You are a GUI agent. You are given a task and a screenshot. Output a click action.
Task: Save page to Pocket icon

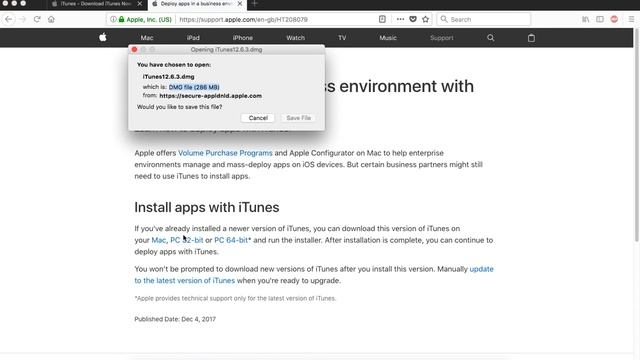[413, 19]
